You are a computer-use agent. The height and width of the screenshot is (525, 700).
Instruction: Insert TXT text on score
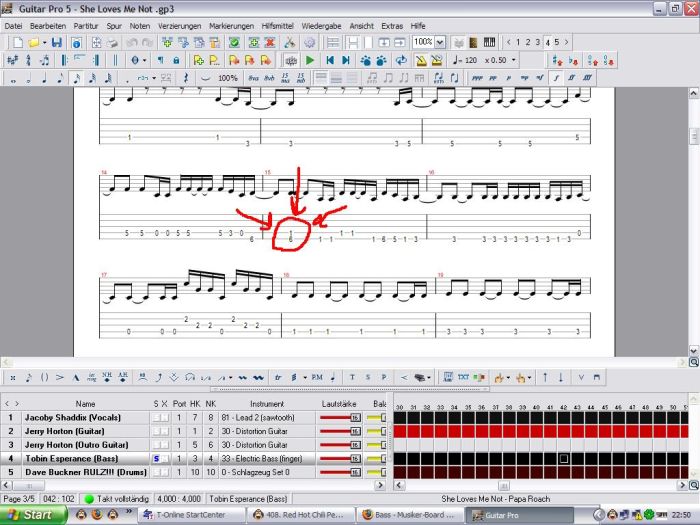point(463,378)
